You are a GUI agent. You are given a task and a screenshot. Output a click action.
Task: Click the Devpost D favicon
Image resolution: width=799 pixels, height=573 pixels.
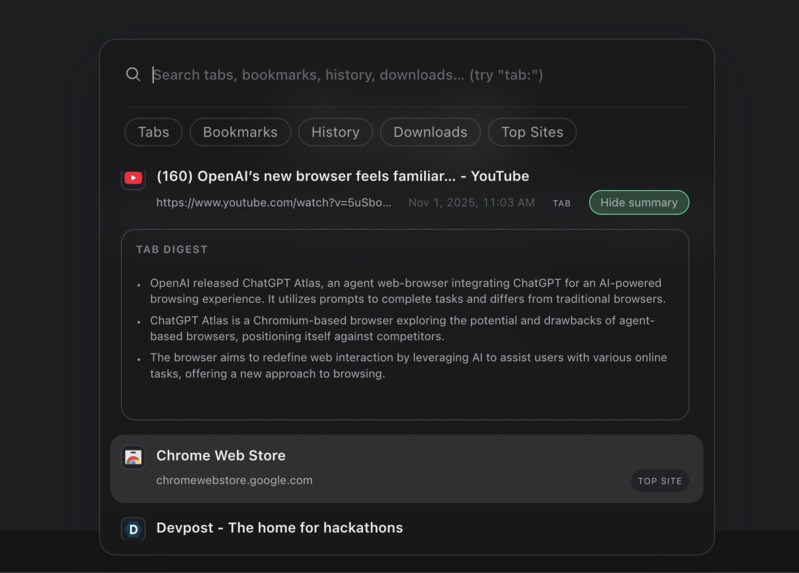pyautogui.click(x=134, y=529)
